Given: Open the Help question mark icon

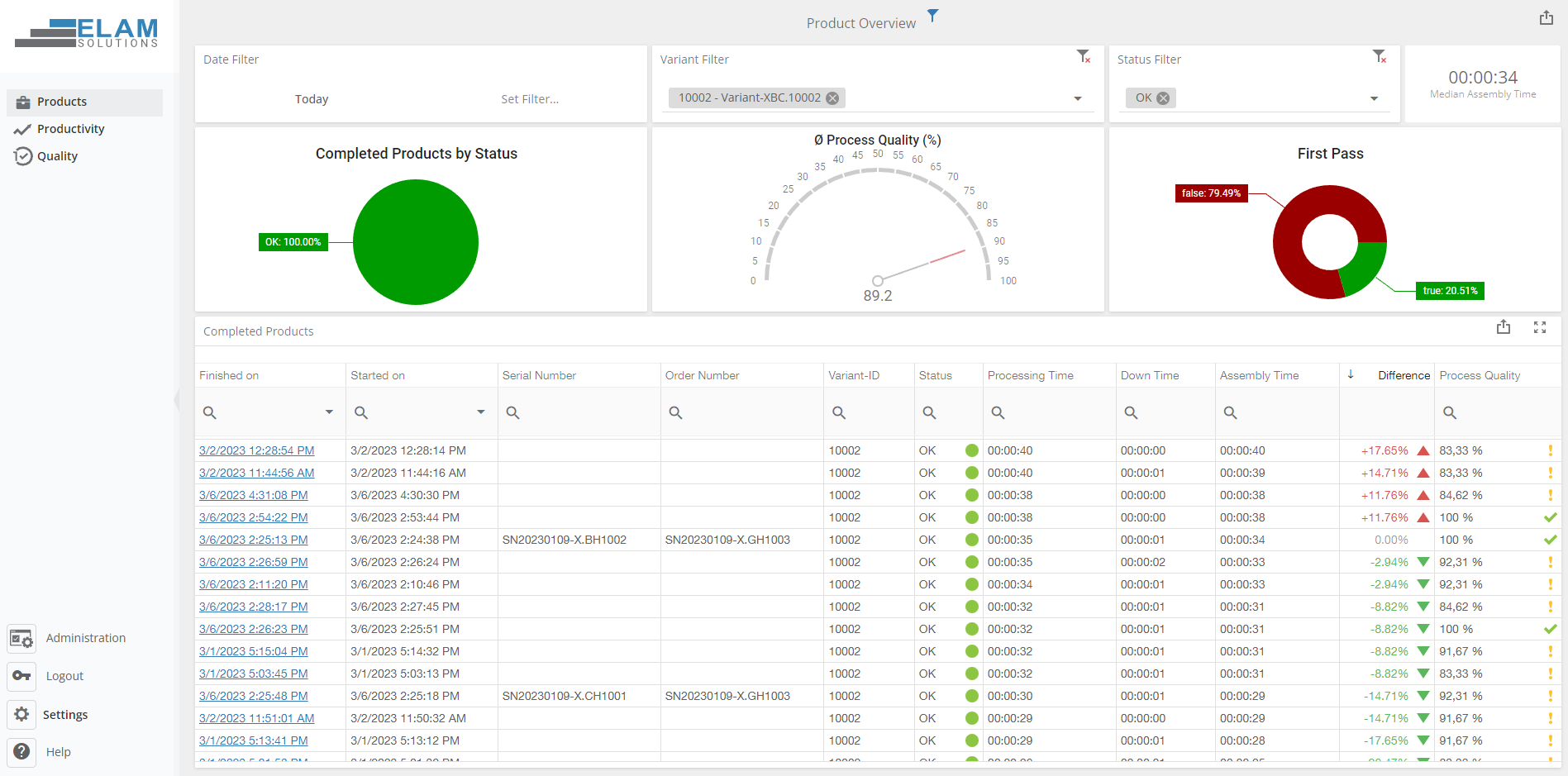Looking at the screenshot, I should [x=21, y=751].
